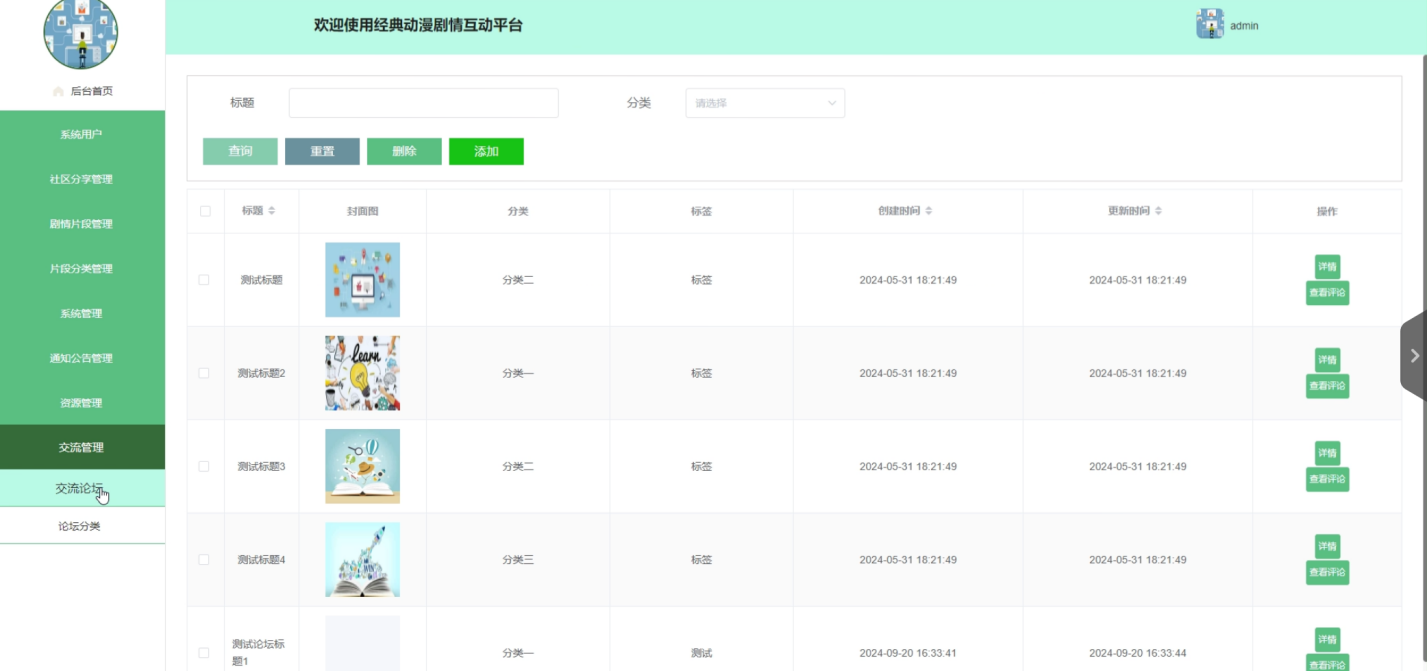Focus the 标题 search input field
The height and width of the screenshot is (671, 1427).
click(424, 103)
